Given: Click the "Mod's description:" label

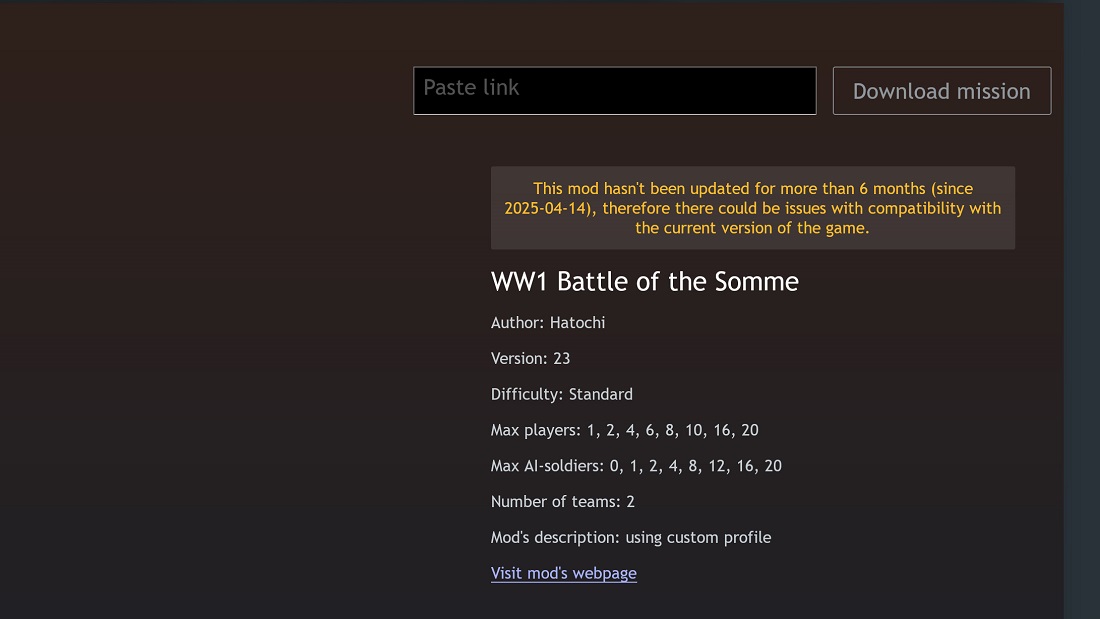Looking at the screenshot, I should click(x=556, y=538).
